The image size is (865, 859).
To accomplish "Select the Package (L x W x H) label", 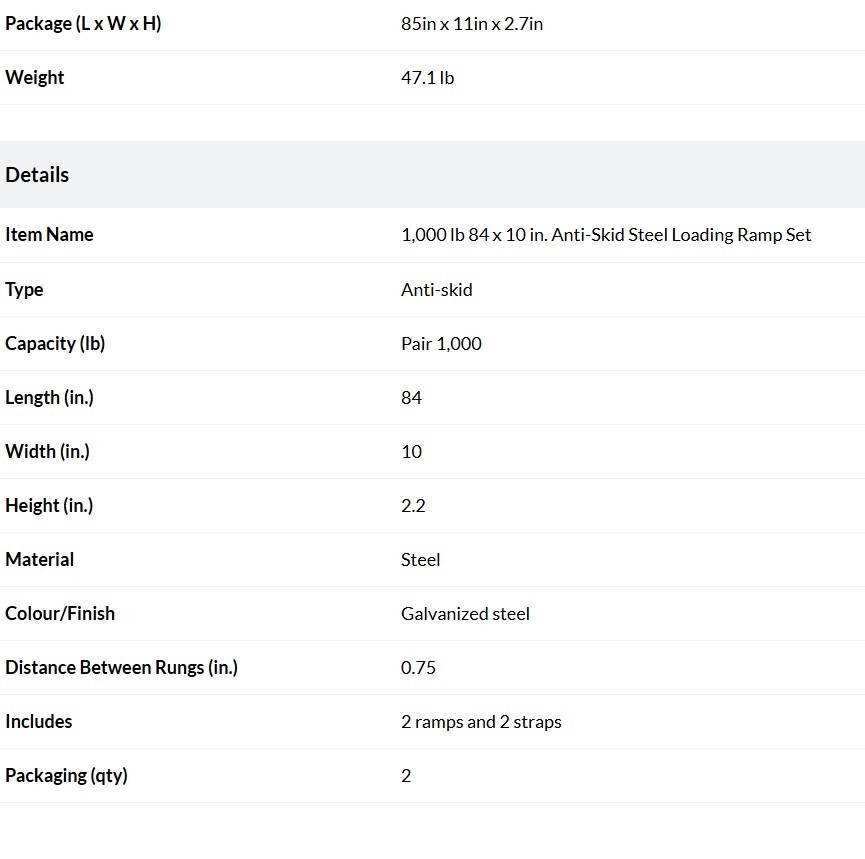I will click(83, 24).
